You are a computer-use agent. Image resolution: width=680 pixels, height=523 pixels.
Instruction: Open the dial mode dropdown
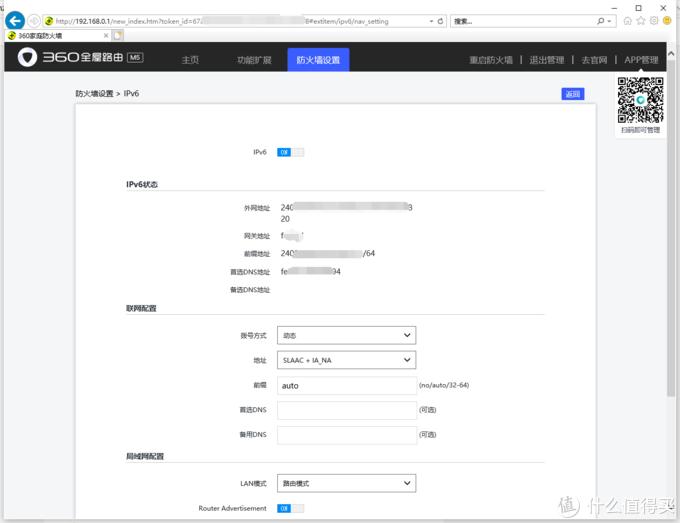pos(347,335)
